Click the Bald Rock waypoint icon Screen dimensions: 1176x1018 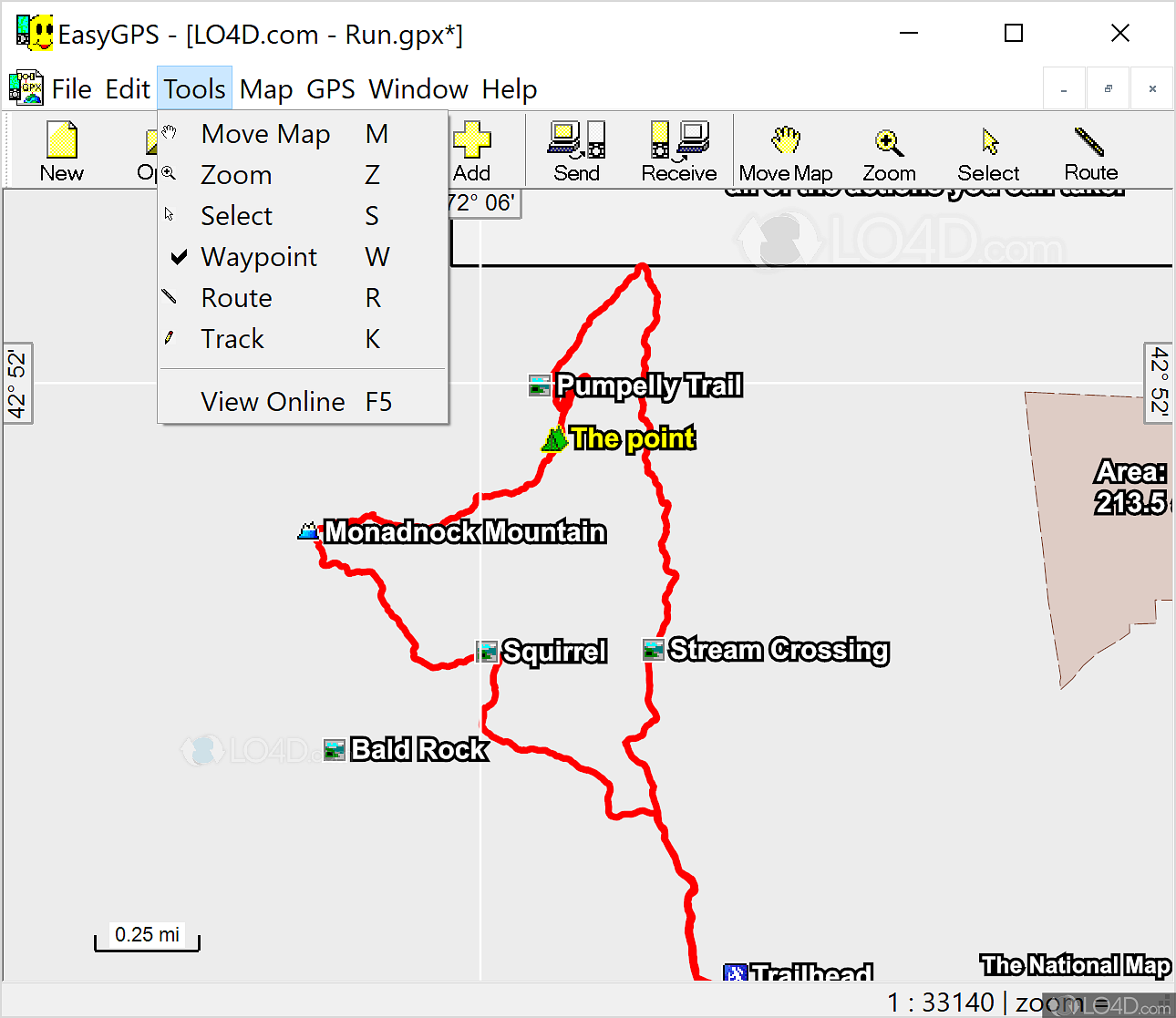(335, 749)
